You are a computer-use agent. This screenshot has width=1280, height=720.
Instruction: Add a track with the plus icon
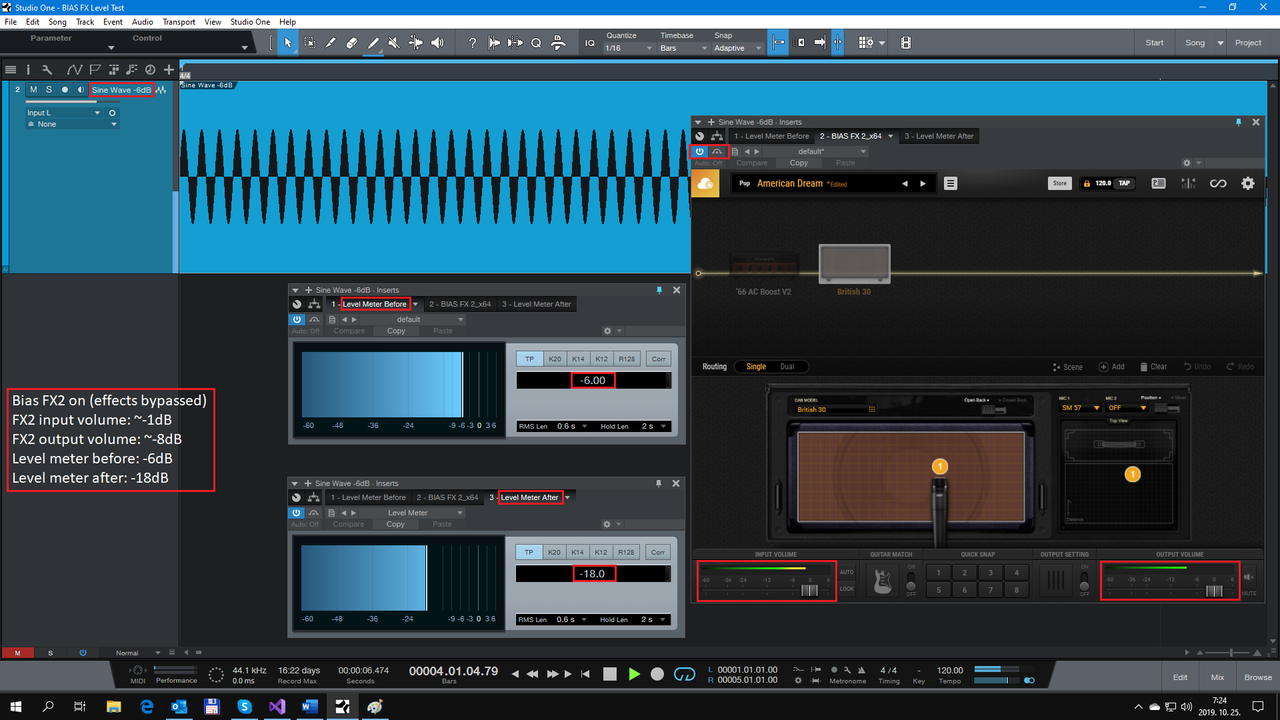click(x=168, y=70)
